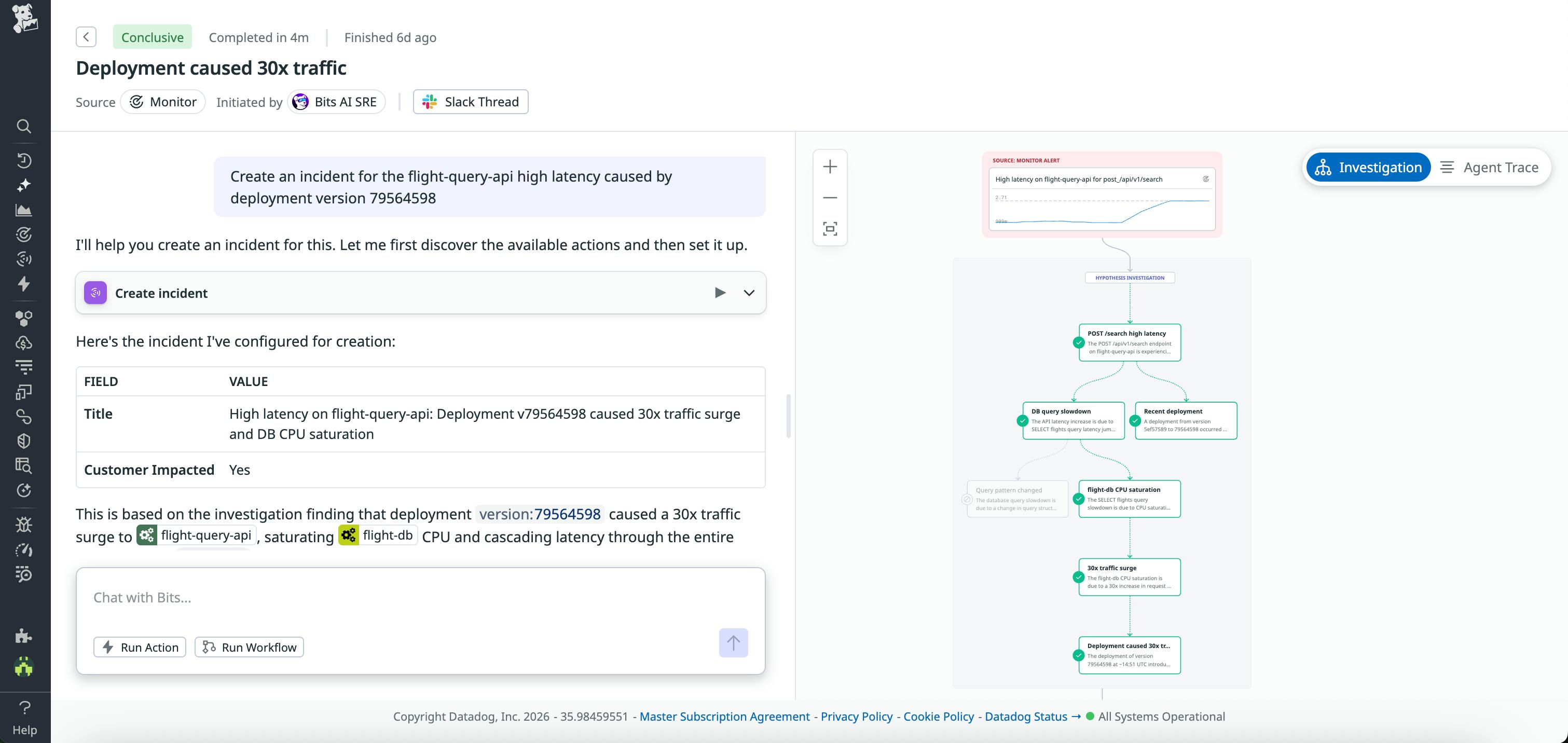Screen dimensions: 1568x743
Task: Zoom in on the investigation graph
Action: pos(830,166)
